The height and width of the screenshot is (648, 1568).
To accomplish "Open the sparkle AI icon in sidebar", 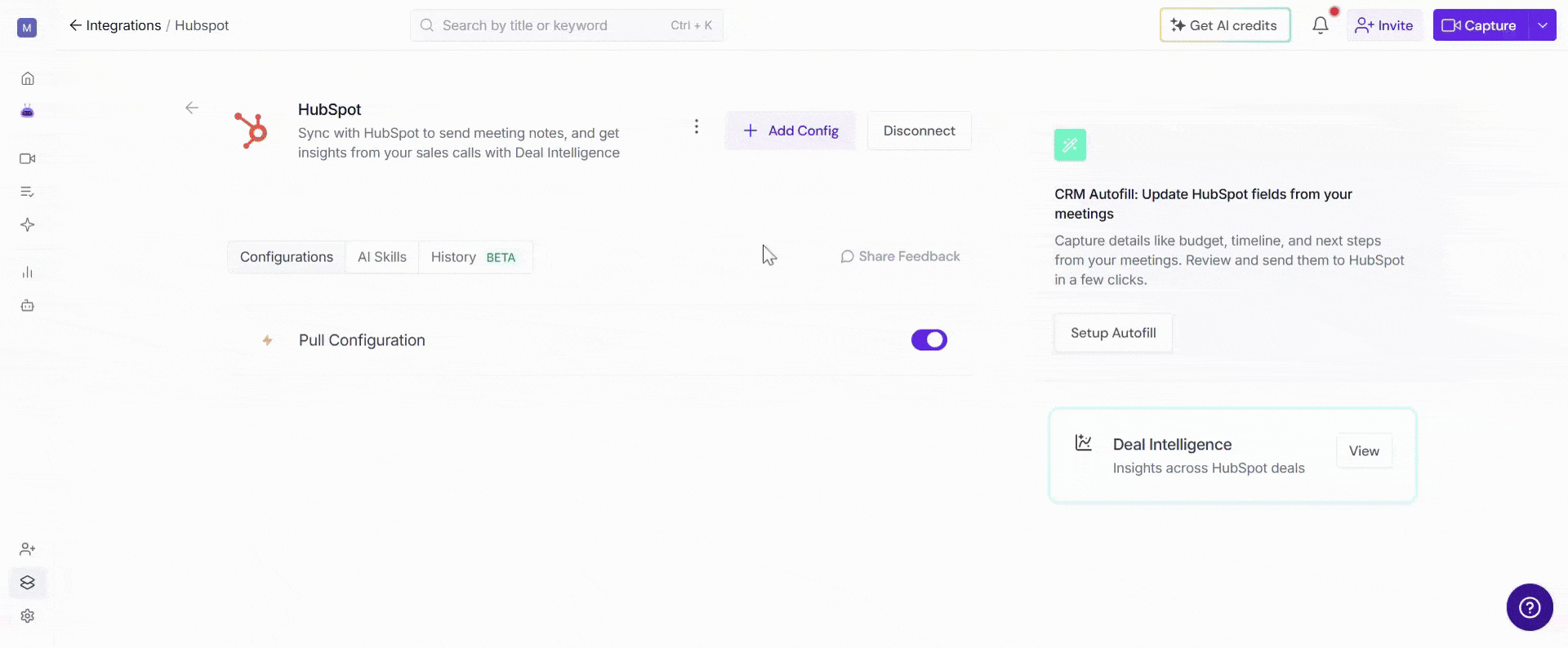I will (x=27, y=224).
